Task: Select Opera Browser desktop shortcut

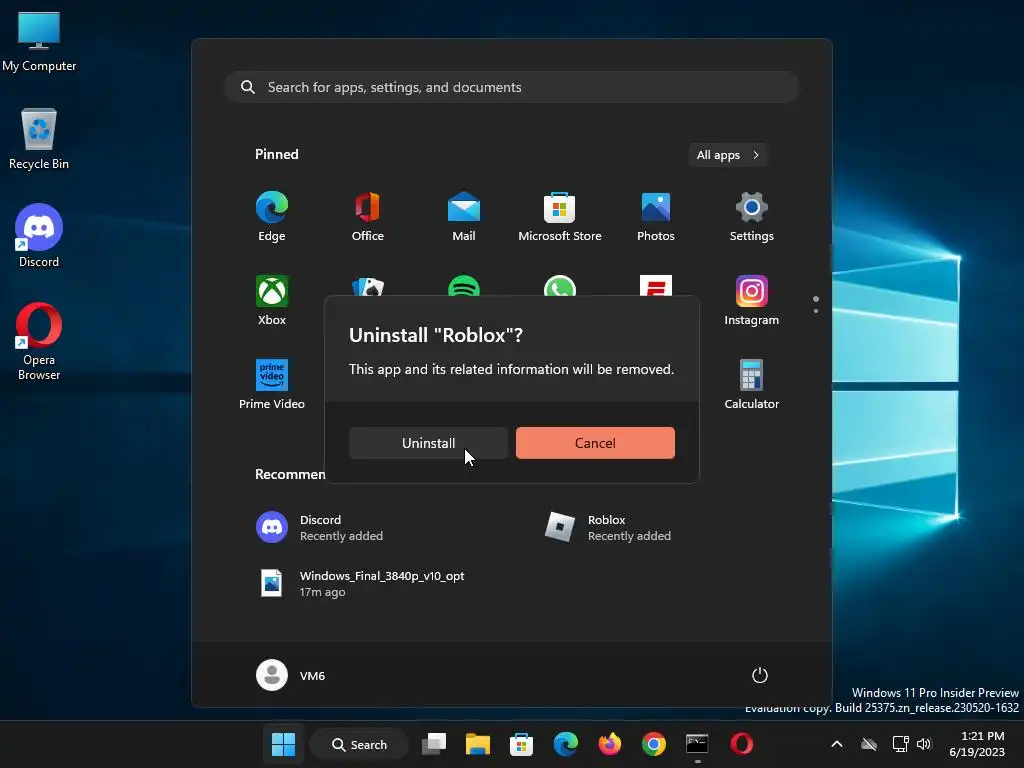Action: click(x=39, y=341)
